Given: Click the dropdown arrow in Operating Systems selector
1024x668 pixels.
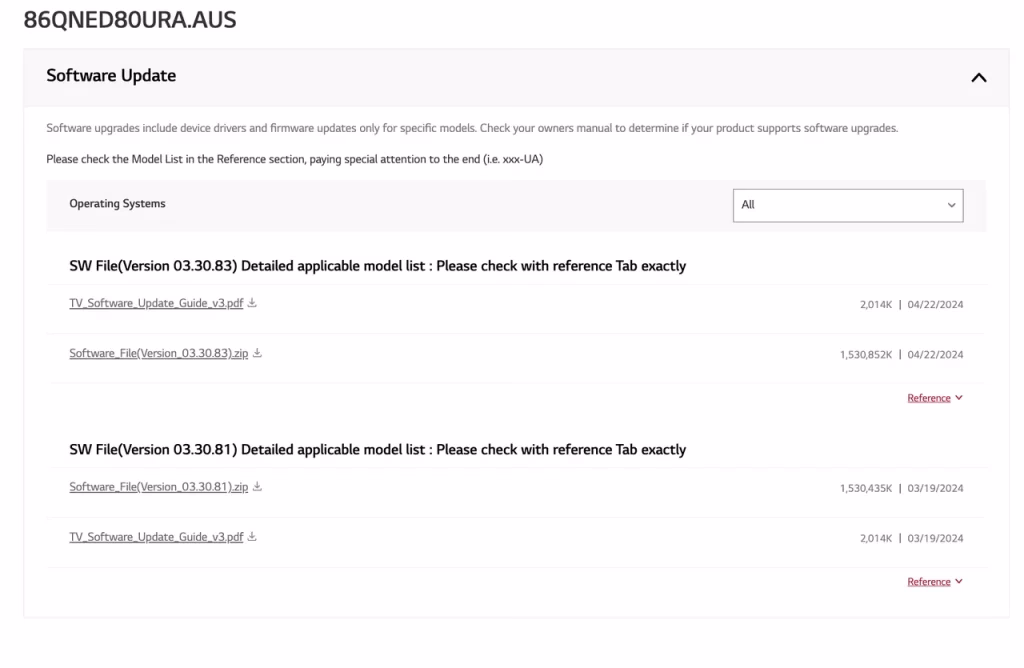Looking at the screenshot, I should tap(951, 205).
